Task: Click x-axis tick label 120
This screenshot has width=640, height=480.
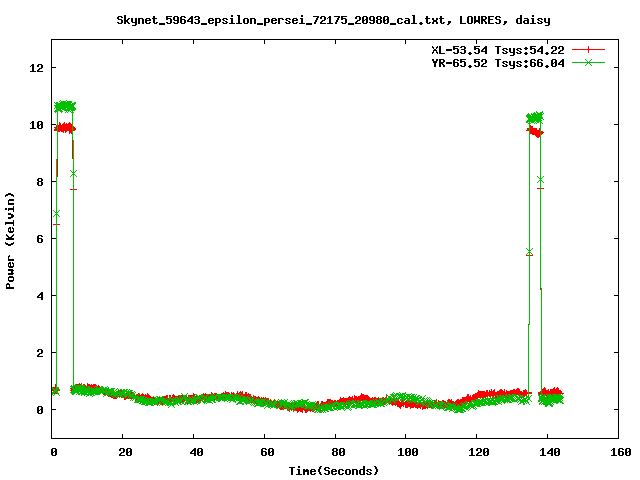Action: point(479,452)
